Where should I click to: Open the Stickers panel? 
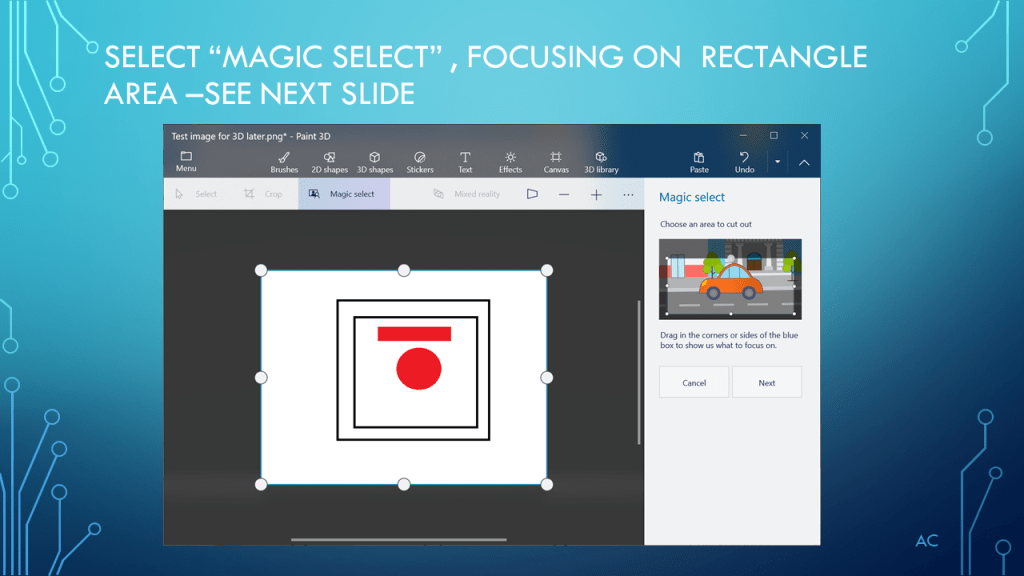(420, 162)
